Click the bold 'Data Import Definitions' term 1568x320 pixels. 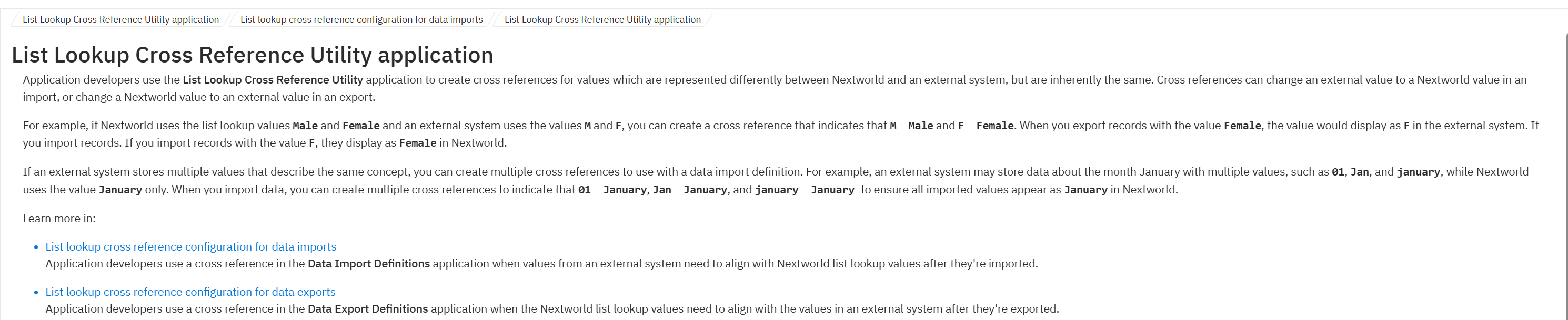[x=368, y=263]
